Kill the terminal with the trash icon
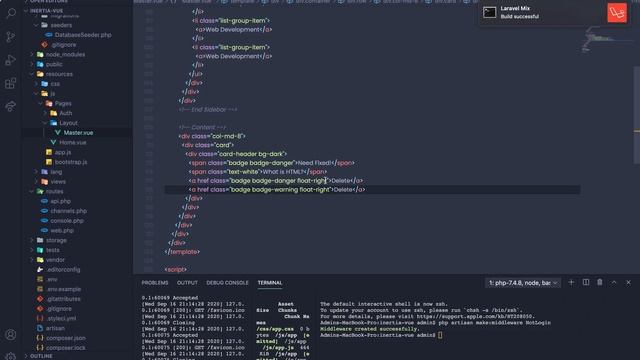Image resolution: width=640 pixels, height=360 pixels. coord(600,282)
